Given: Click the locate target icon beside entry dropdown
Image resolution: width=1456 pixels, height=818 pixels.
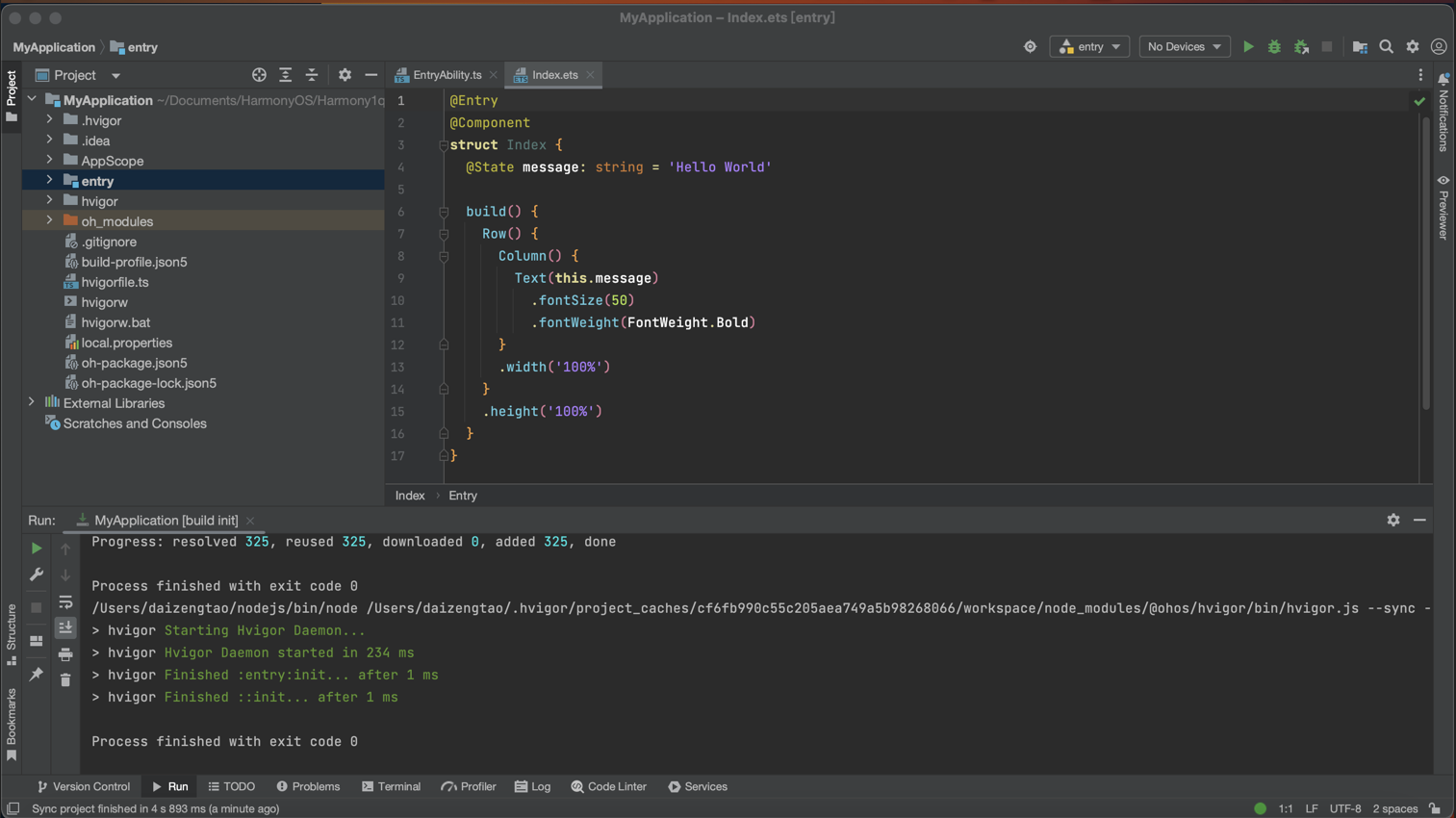Looking at the screenshot, I should pyautogui.click(x=1030, y=46).
